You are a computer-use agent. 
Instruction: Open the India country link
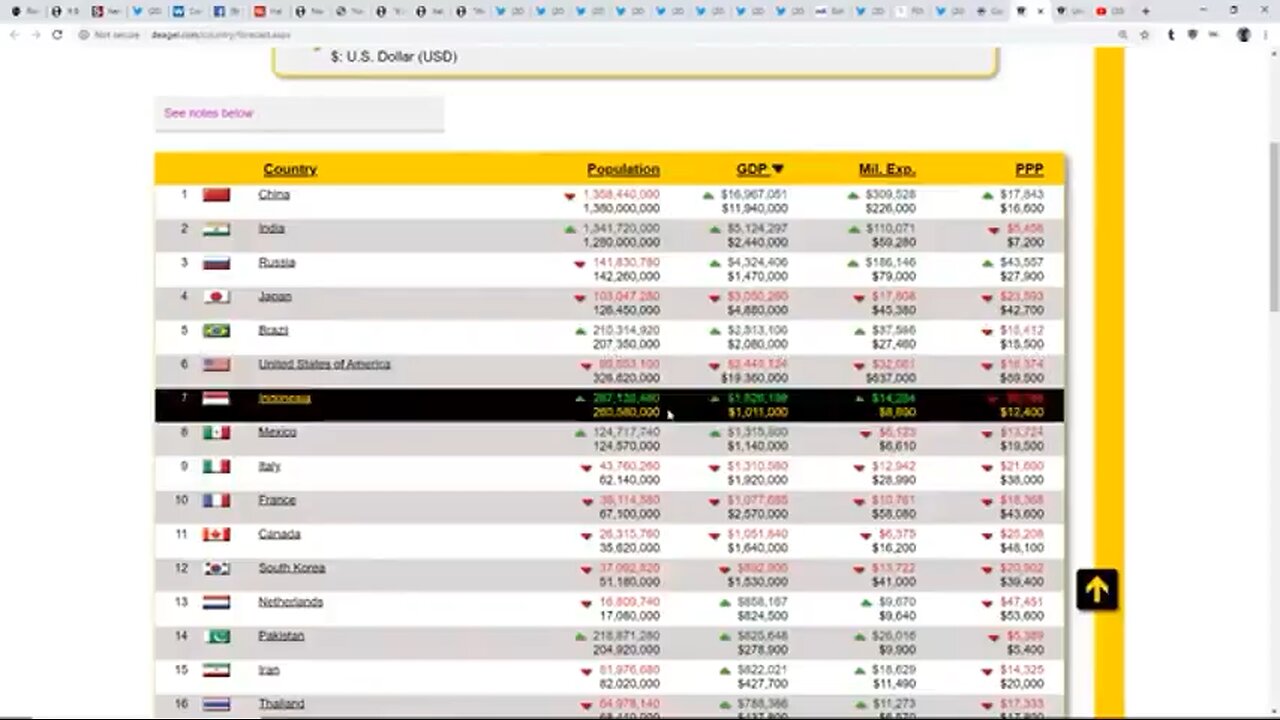(x=271, y=228)
